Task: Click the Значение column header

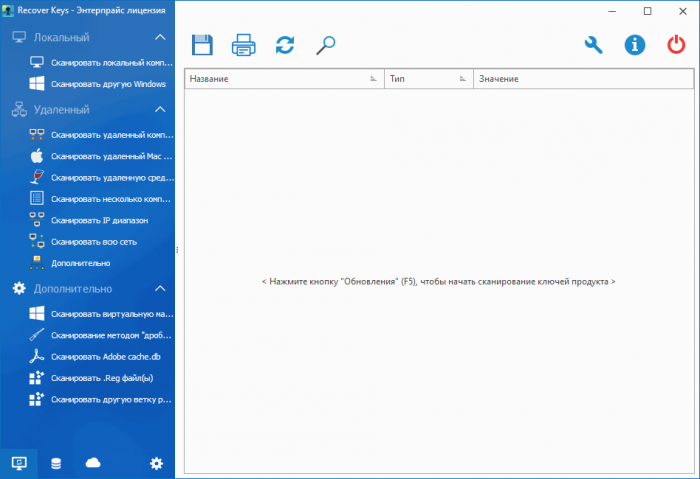Action: (x=580, y=79)
